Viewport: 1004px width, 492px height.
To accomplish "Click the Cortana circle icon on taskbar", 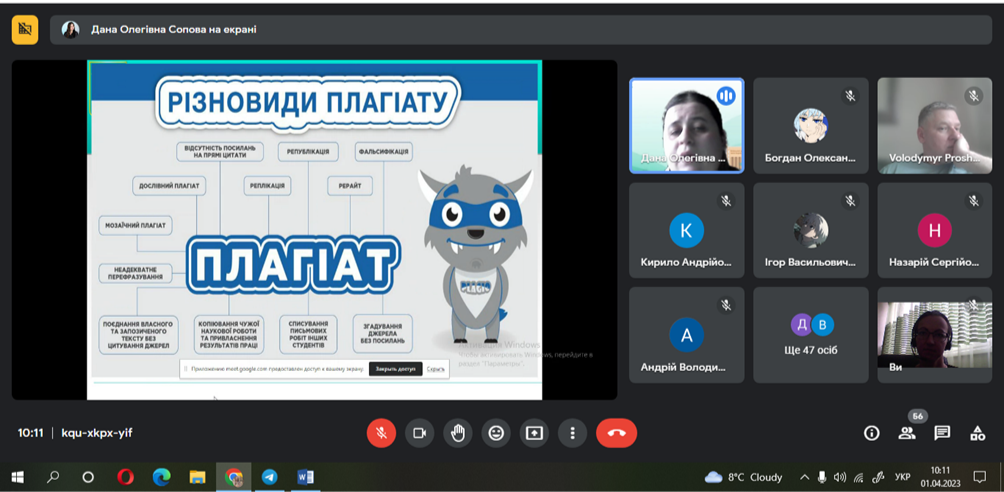I will point(88,477).
